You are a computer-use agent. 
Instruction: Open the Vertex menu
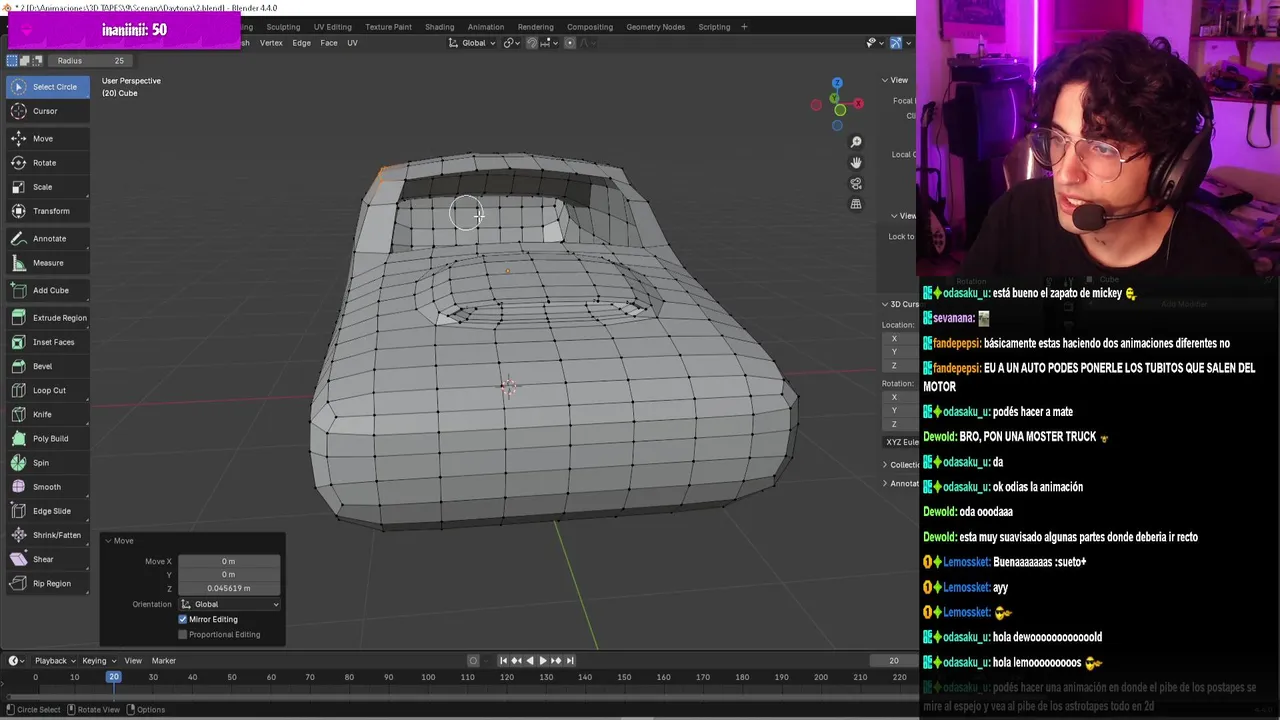point(271,43)
